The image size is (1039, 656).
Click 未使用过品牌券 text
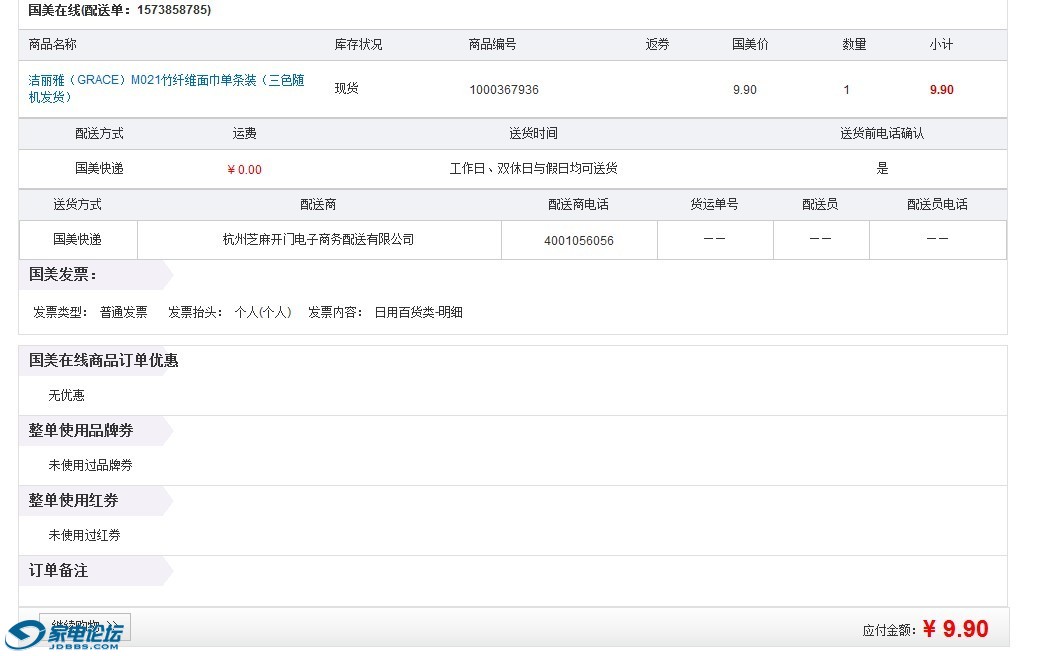click(90, 465)
